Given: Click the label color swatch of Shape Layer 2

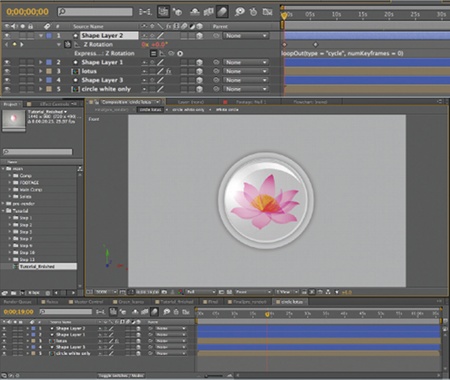Looking at the screenshot, I should pyautogui.click(x=49, y=36).
